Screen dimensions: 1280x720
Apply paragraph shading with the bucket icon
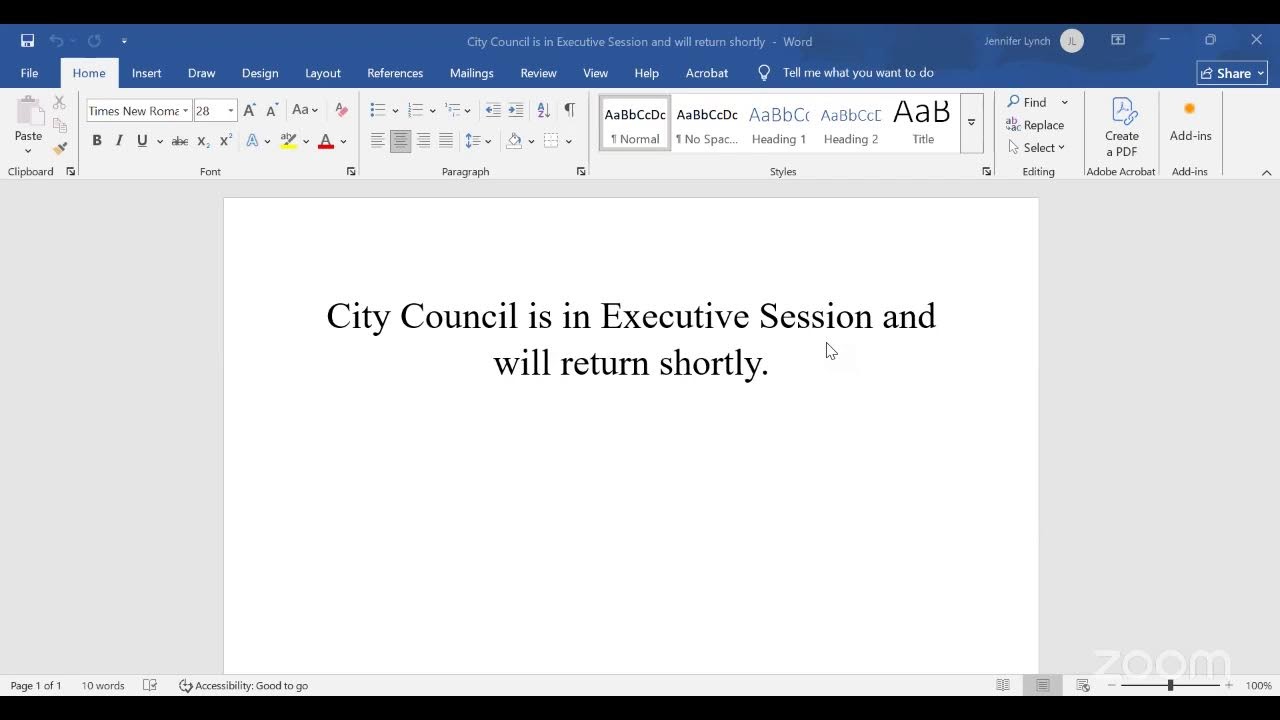click(514, 141)
